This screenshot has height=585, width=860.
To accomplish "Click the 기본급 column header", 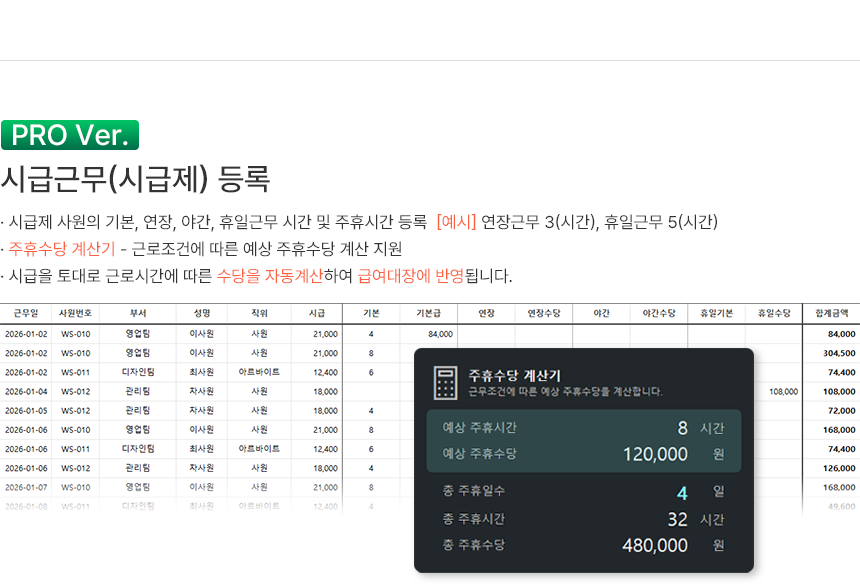I will pyautogui.click(x=429, y=314).
